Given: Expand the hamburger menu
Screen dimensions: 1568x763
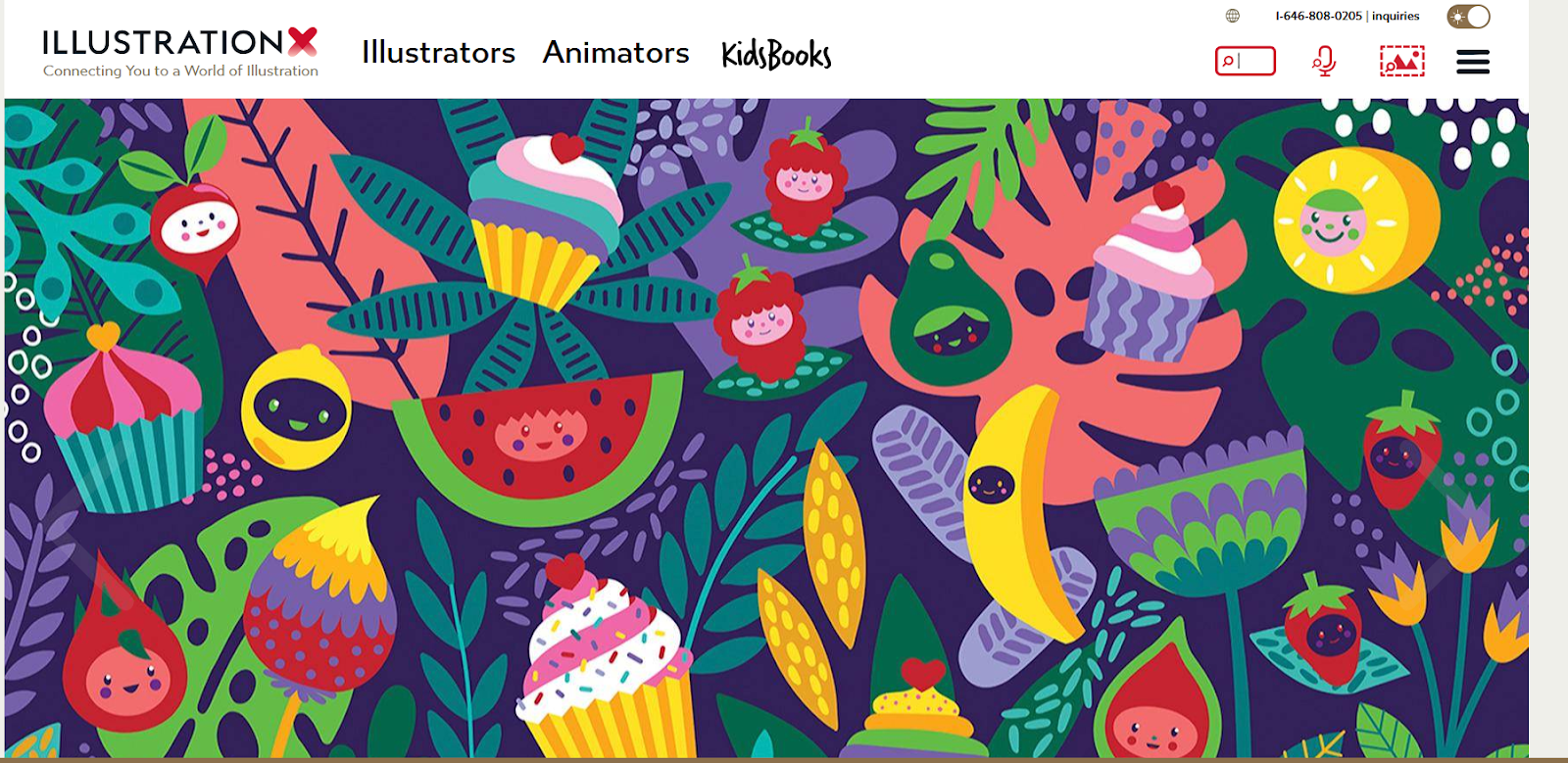Looking at the screenshot, I should (x=1472, y=63).
